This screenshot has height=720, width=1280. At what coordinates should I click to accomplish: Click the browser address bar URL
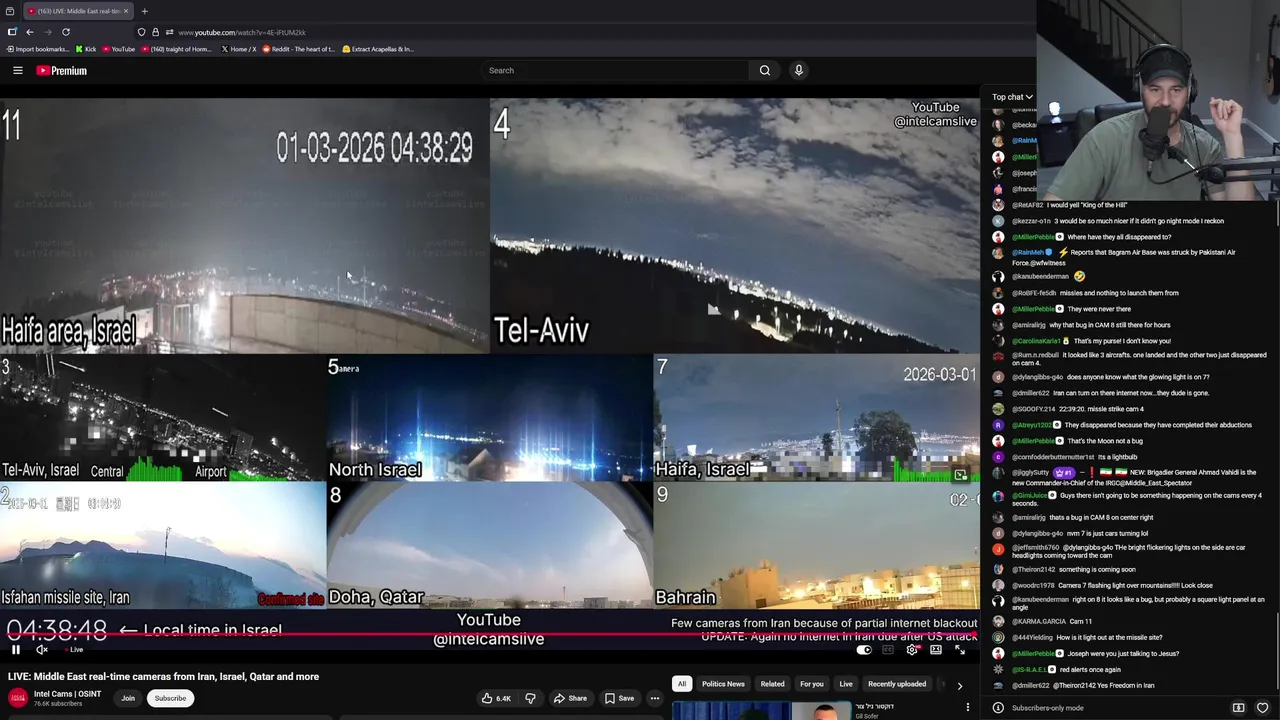(x=242, y=32)
